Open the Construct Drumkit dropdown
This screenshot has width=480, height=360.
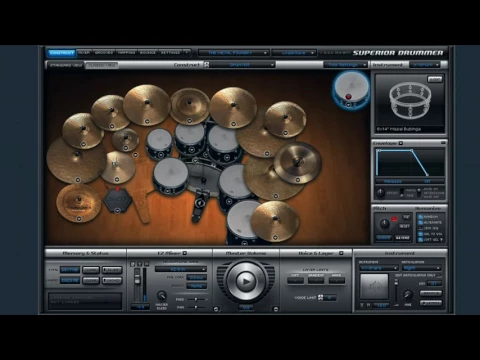point(242,65)
